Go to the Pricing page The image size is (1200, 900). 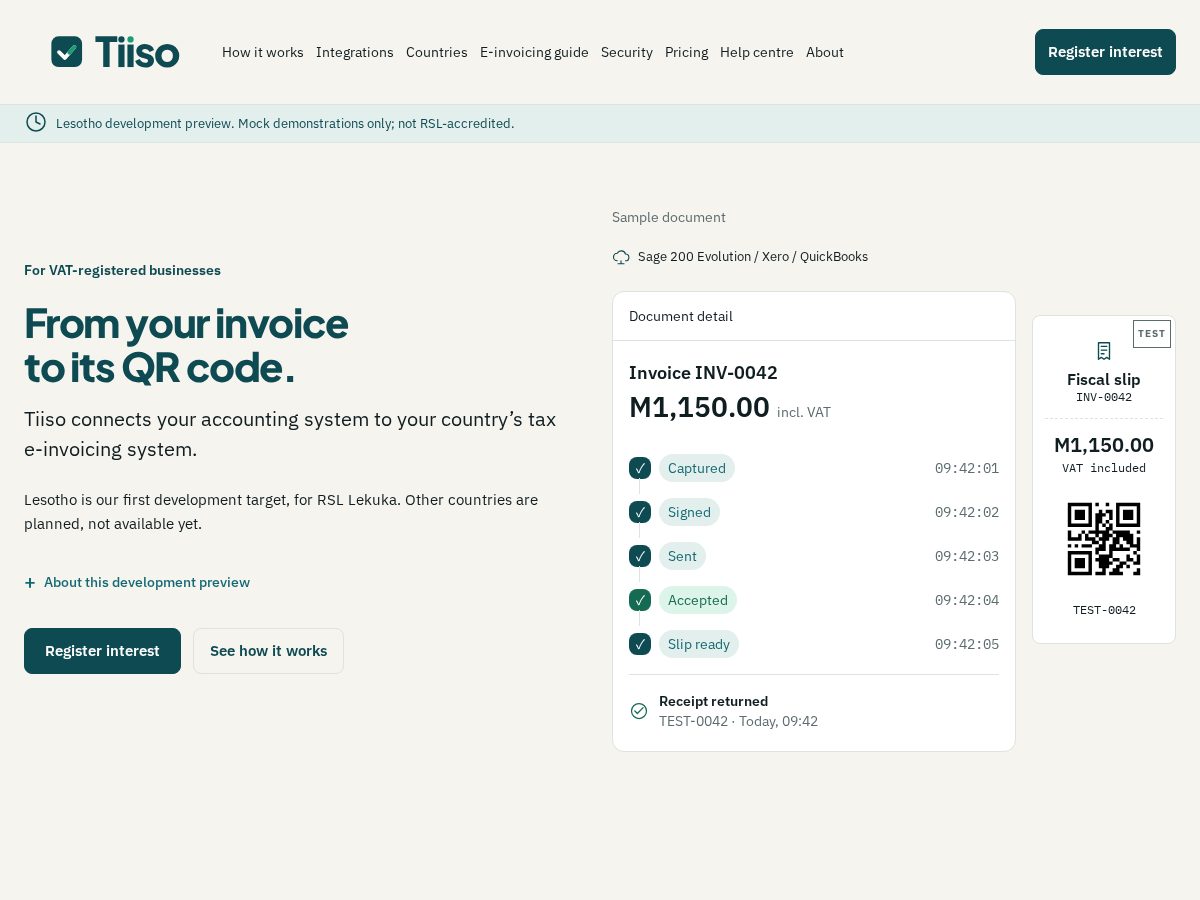[x=686, y=52]
